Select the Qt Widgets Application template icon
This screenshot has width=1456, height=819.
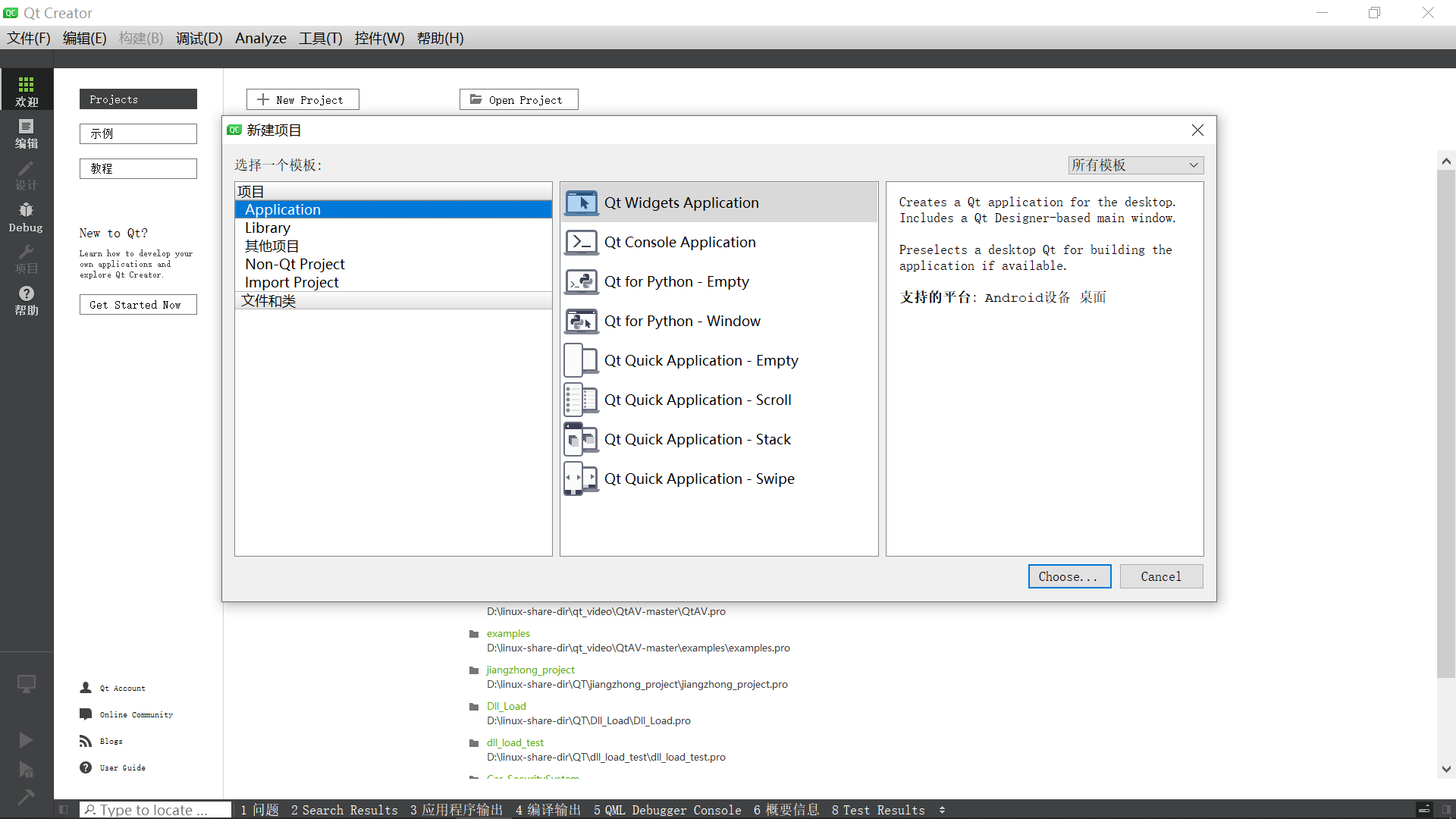click(582, 202)
